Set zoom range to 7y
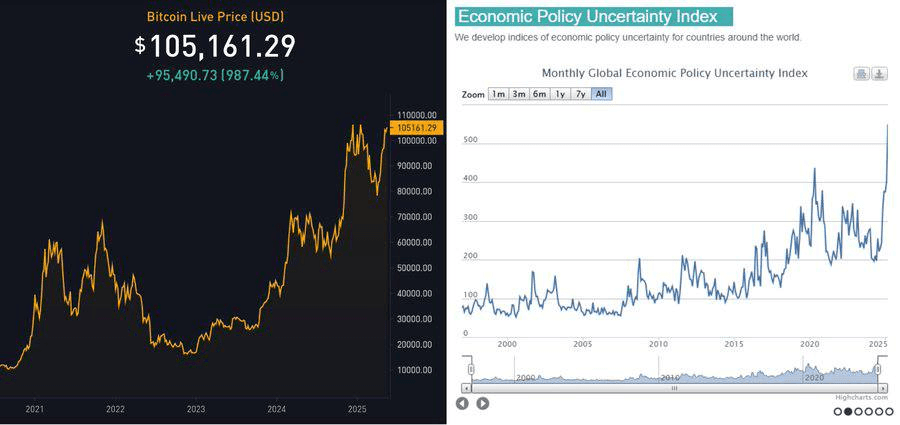The width and height of the screenshot is (900, 425). 580,94
